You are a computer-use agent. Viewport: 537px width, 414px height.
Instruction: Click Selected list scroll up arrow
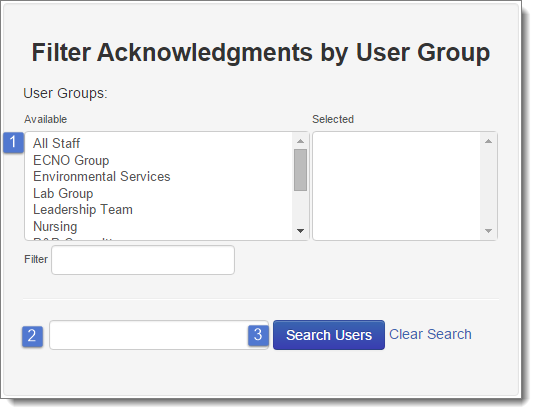tap(488, 141)
